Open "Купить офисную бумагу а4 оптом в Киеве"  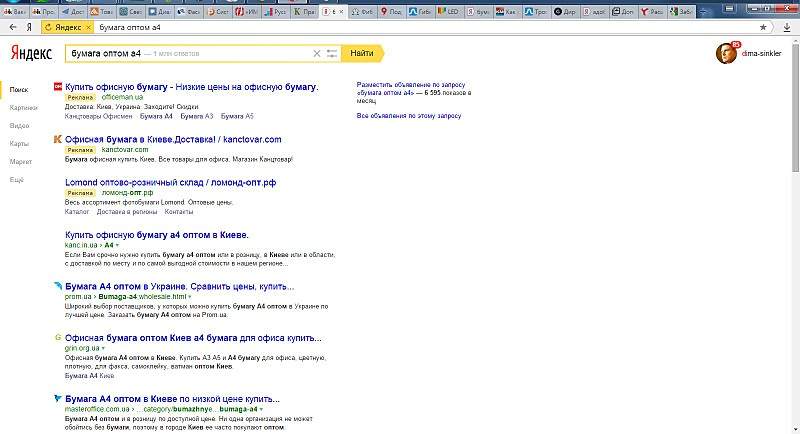tap(157, 235)
